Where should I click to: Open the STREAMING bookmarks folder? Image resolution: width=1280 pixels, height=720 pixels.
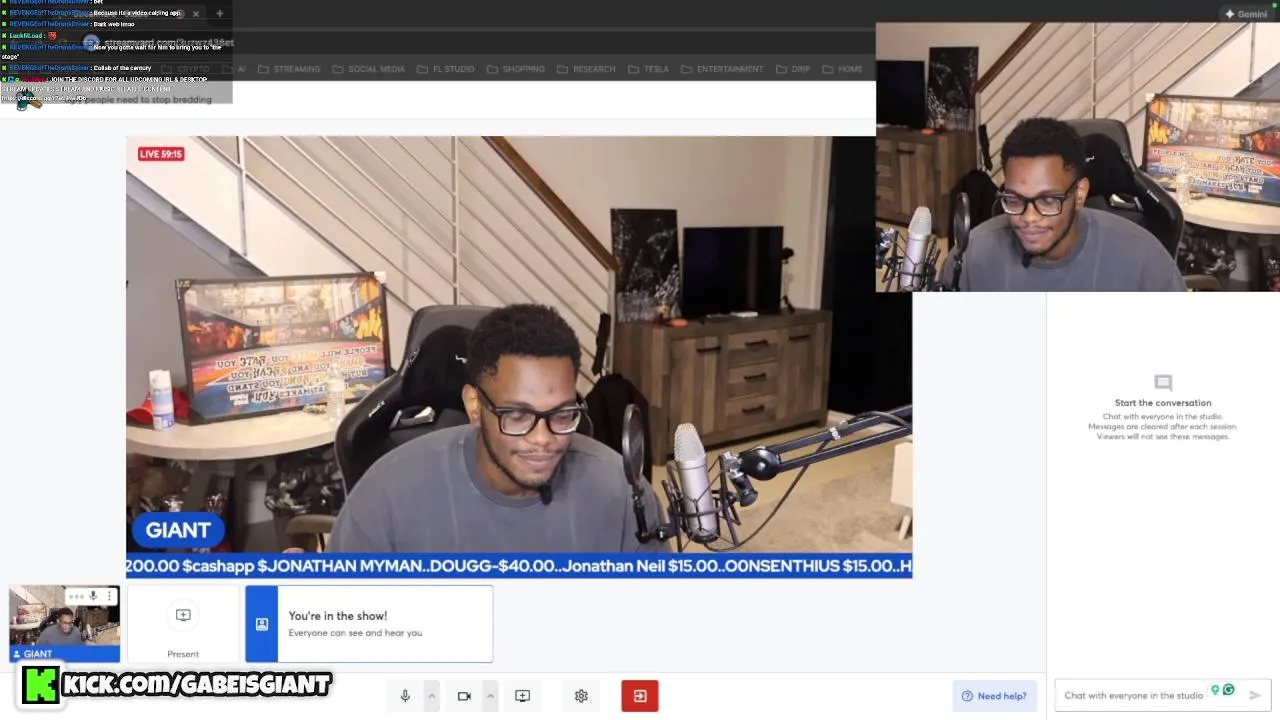289,69
